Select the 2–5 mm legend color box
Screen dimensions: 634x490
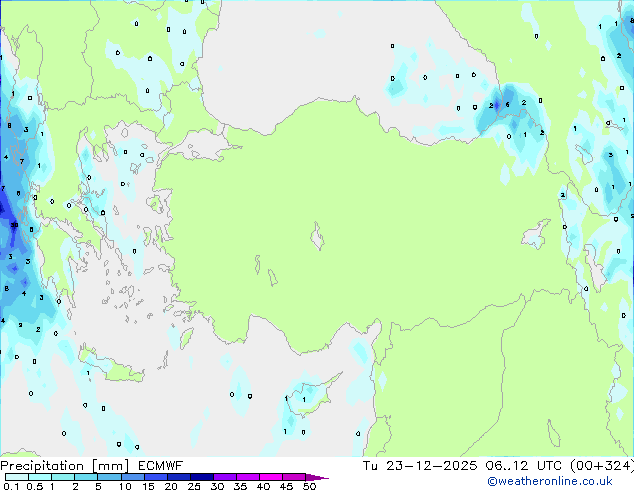tap(86, 477)
